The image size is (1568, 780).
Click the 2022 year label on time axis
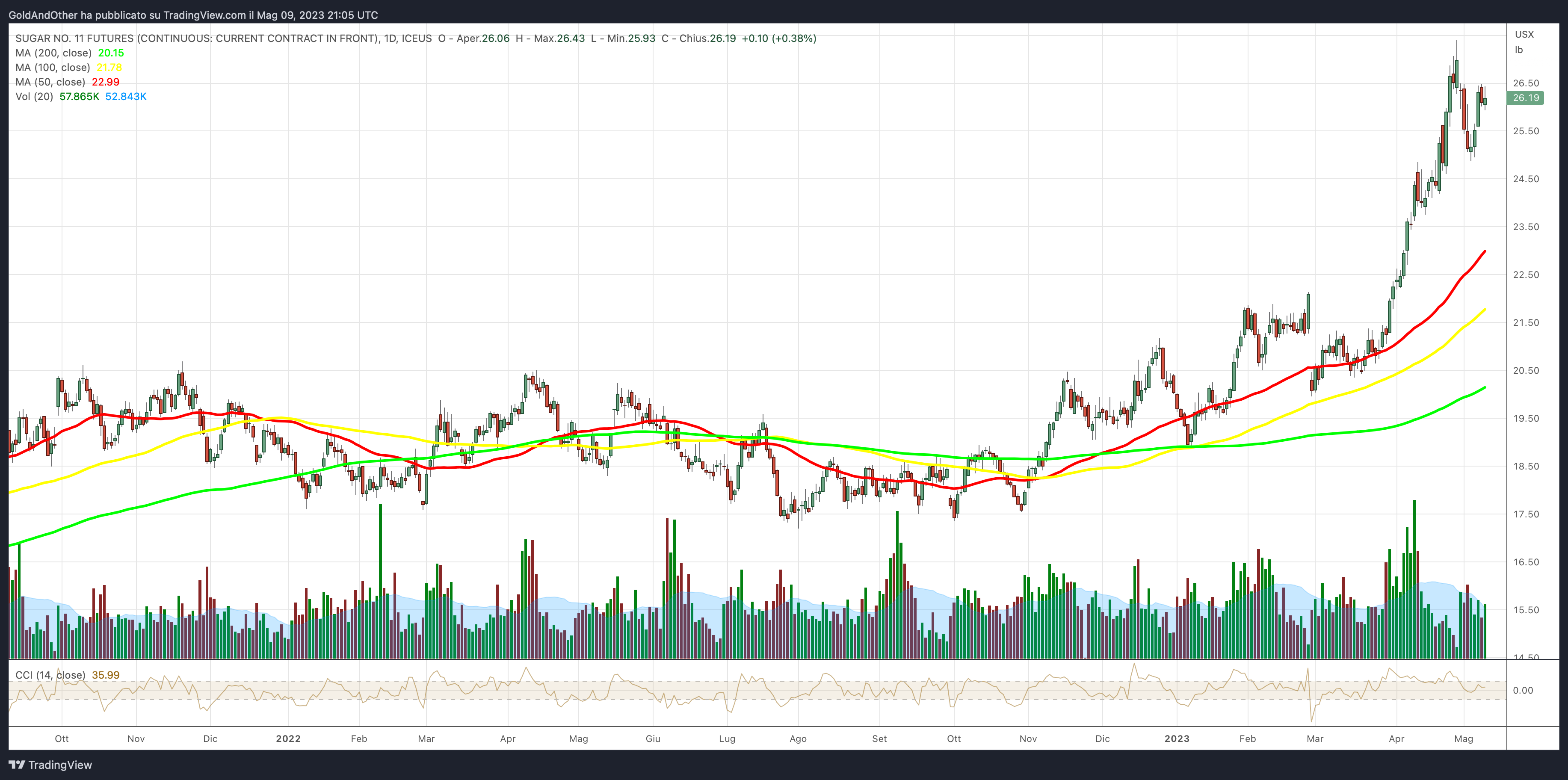point(288,739)
